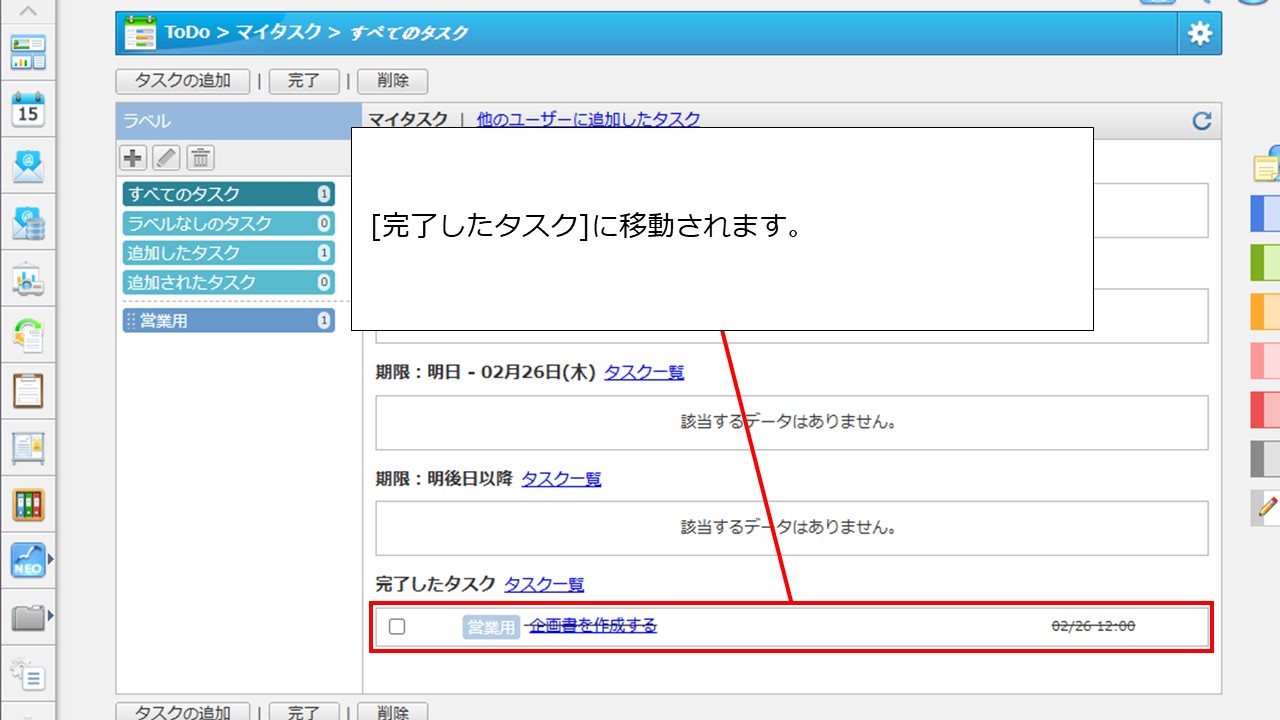Image resolution: width=1280 pixels, height=720 pixels.
Task: Open the clipboard icon in sidebar
Action: (28, 390)
